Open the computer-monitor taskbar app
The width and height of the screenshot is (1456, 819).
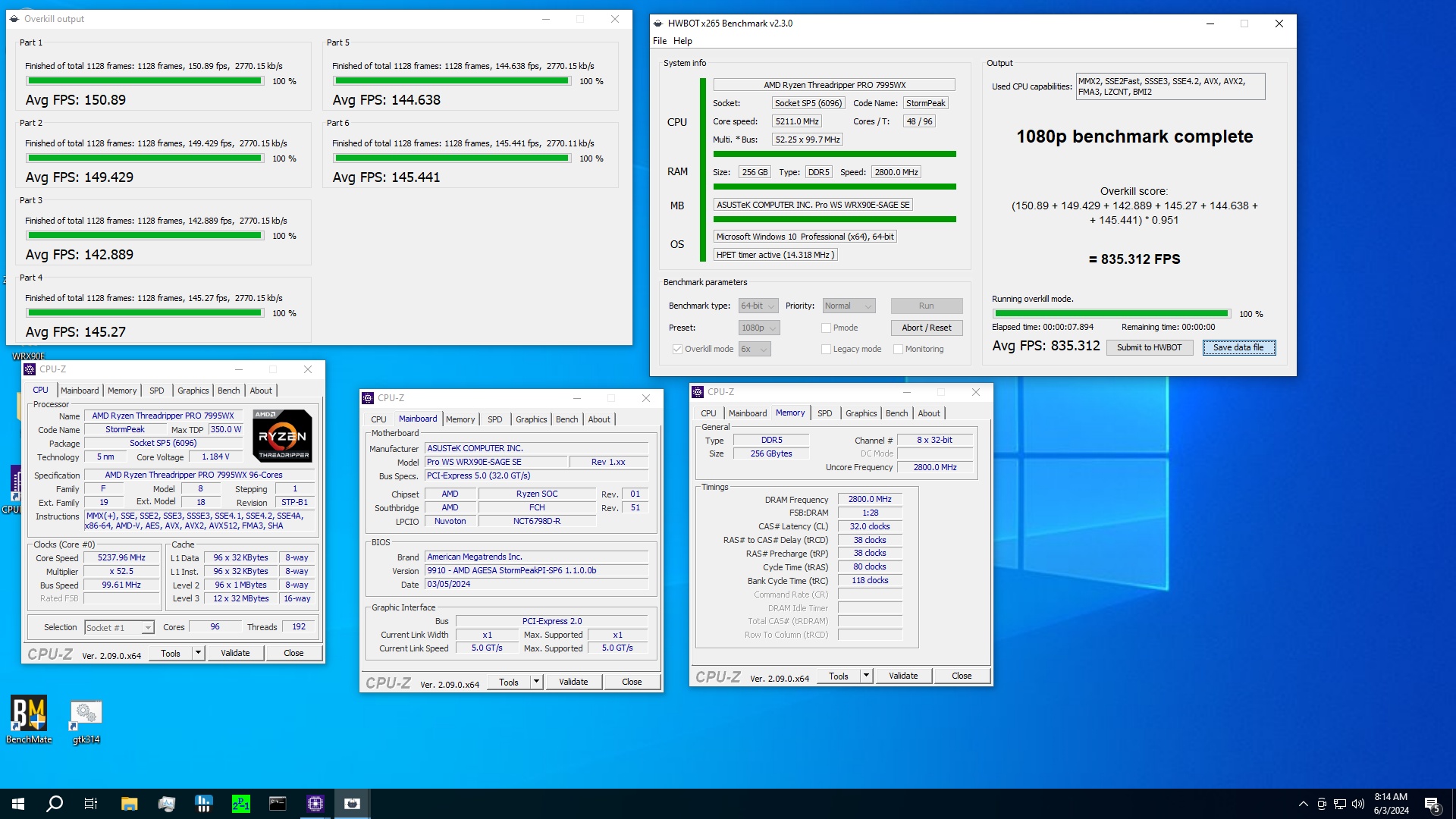point(167,804)
